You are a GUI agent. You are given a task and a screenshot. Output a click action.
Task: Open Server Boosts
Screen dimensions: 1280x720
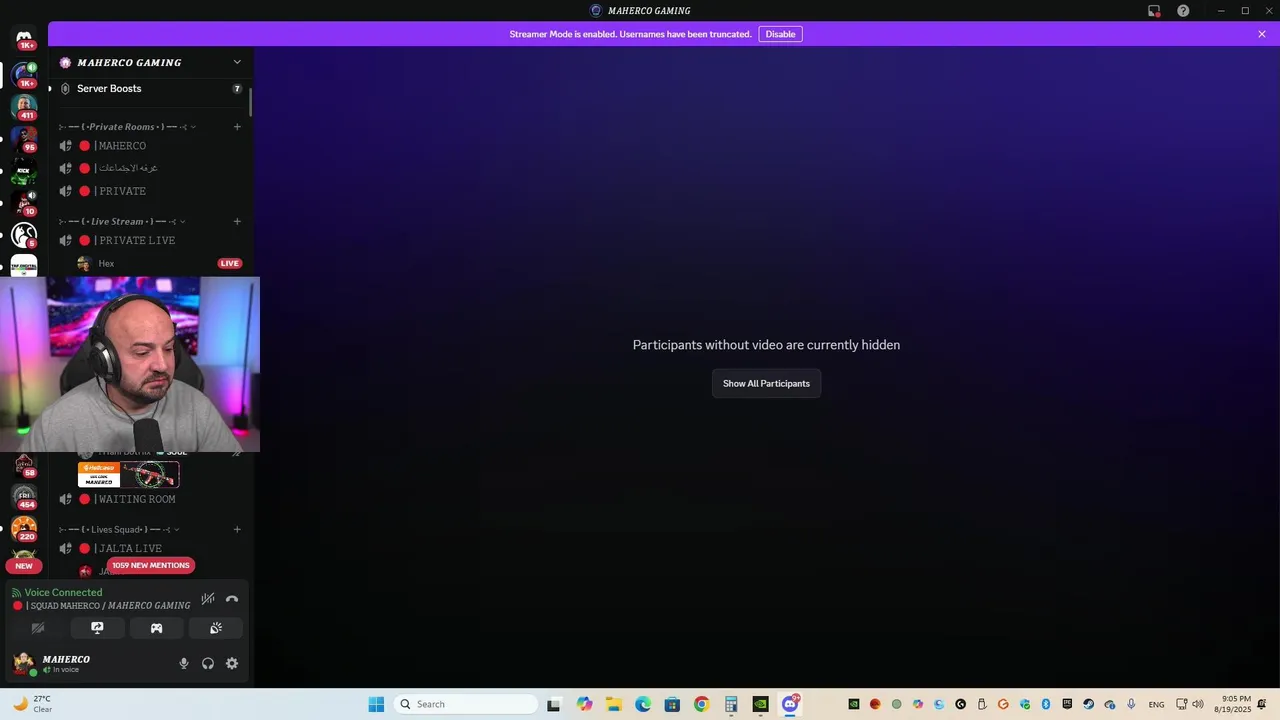click(150, 88)
